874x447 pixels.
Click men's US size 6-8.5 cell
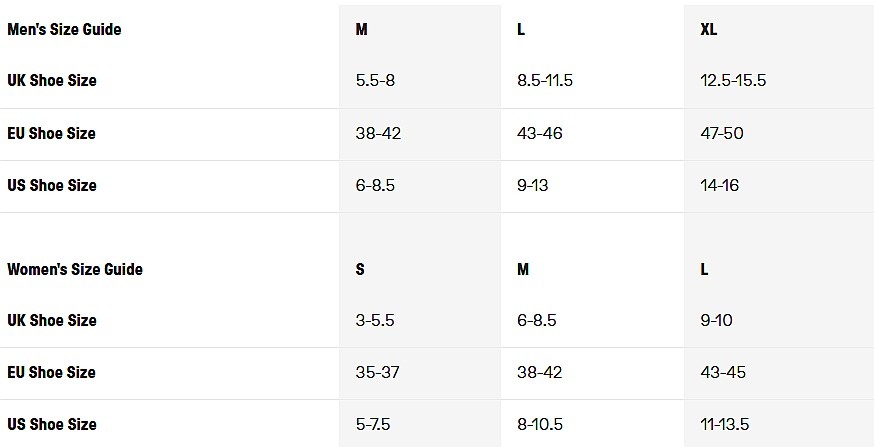coord(376,185)
